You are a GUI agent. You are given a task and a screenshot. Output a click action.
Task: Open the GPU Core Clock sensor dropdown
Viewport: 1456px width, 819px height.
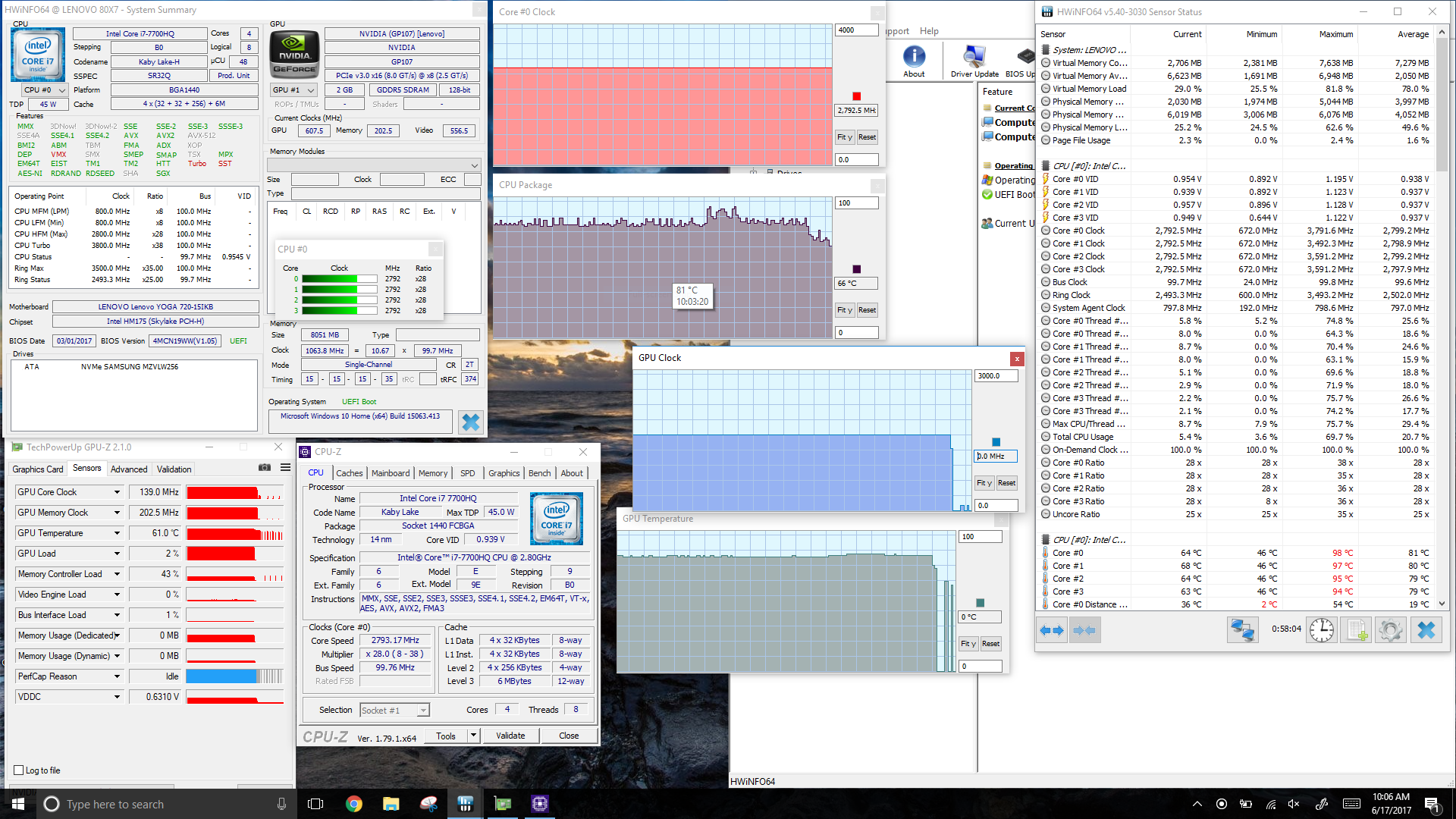tap(118, 492)
